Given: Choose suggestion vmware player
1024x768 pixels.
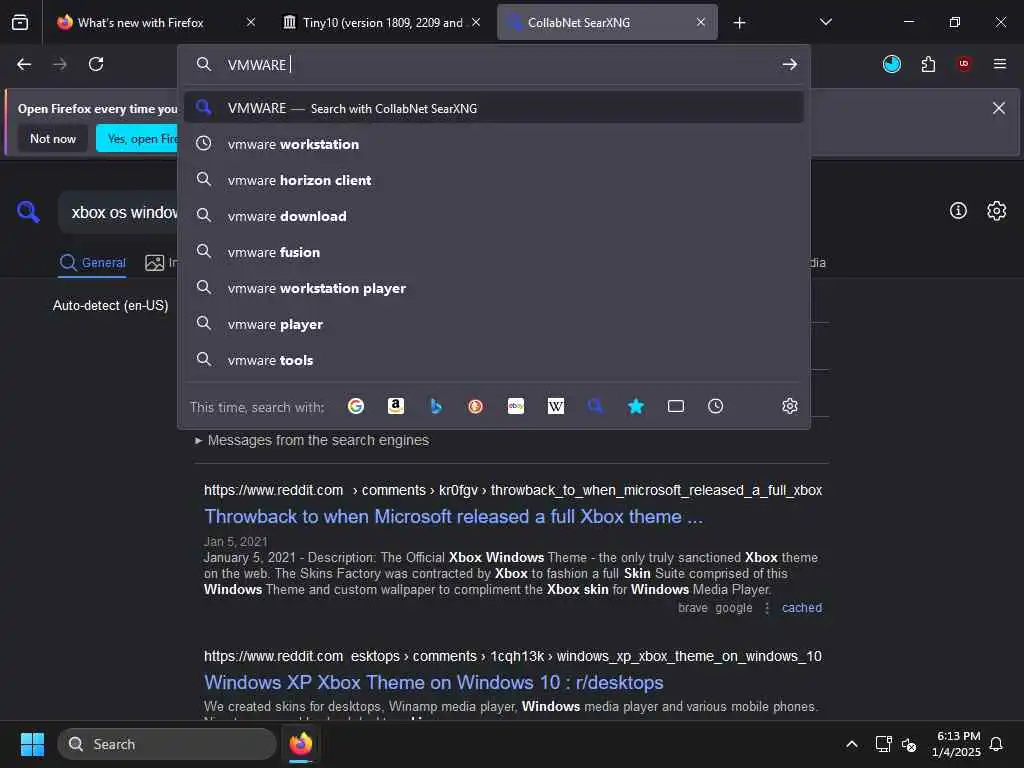Looking at the screenshot, I should (x=494, y=324).
